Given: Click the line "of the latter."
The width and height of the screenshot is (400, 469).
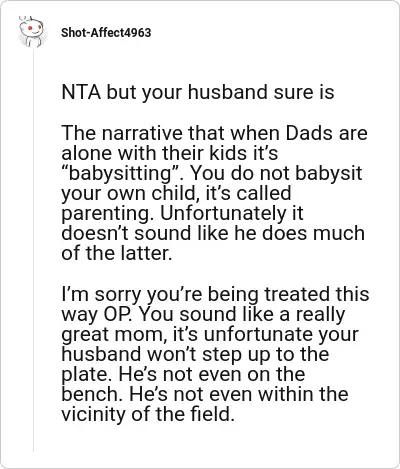Looking at the screenshot, I should (x=117, y=253).
